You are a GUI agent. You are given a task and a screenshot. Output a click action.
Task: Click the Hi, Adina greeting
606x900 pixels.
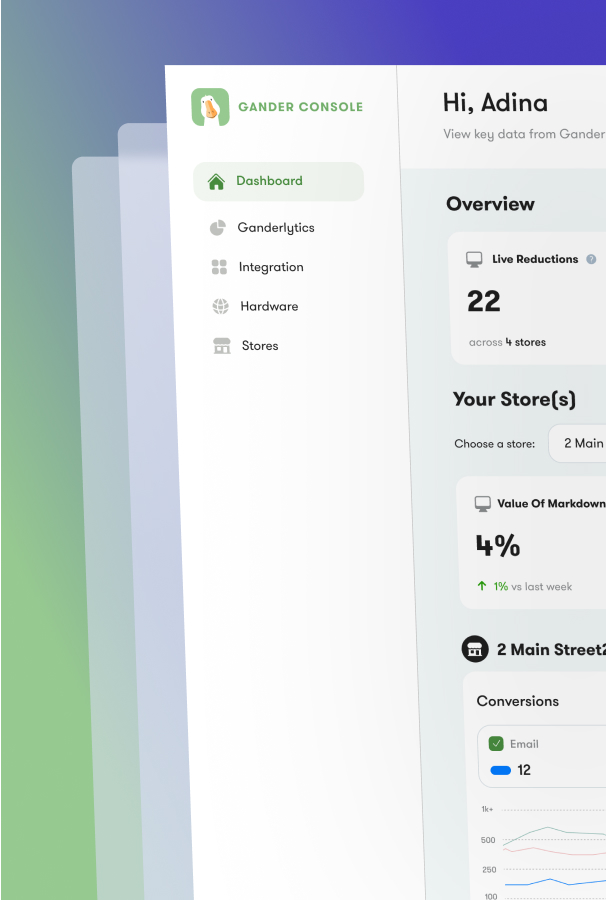[x=495, y=103]
